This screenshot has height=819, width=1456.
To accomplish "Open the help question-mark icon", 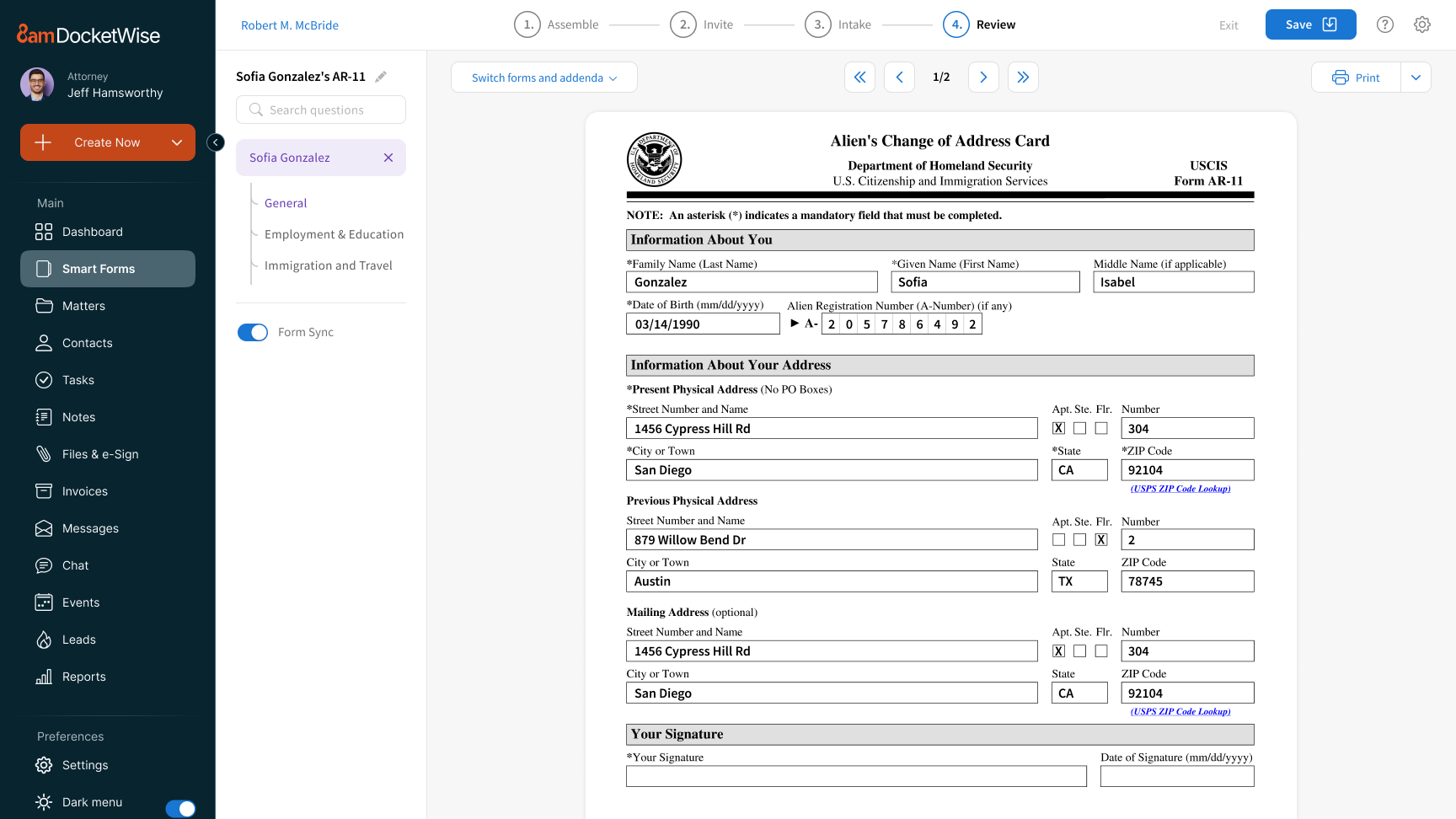I will click(x=1384, y=24).
